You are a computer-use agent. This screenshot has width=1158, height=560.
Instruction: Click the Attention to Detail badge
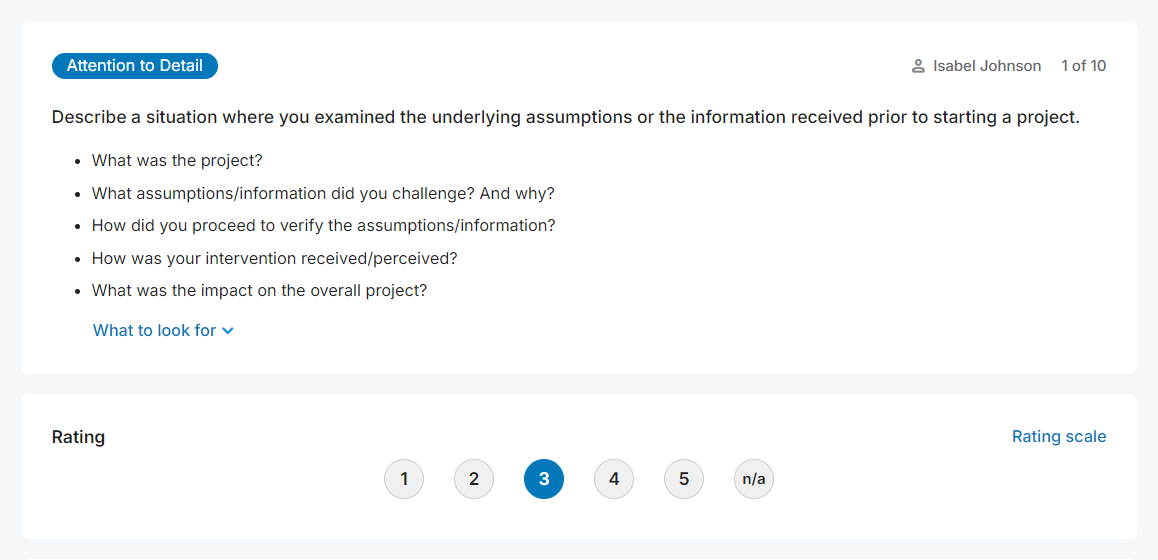tap(135, 66)
